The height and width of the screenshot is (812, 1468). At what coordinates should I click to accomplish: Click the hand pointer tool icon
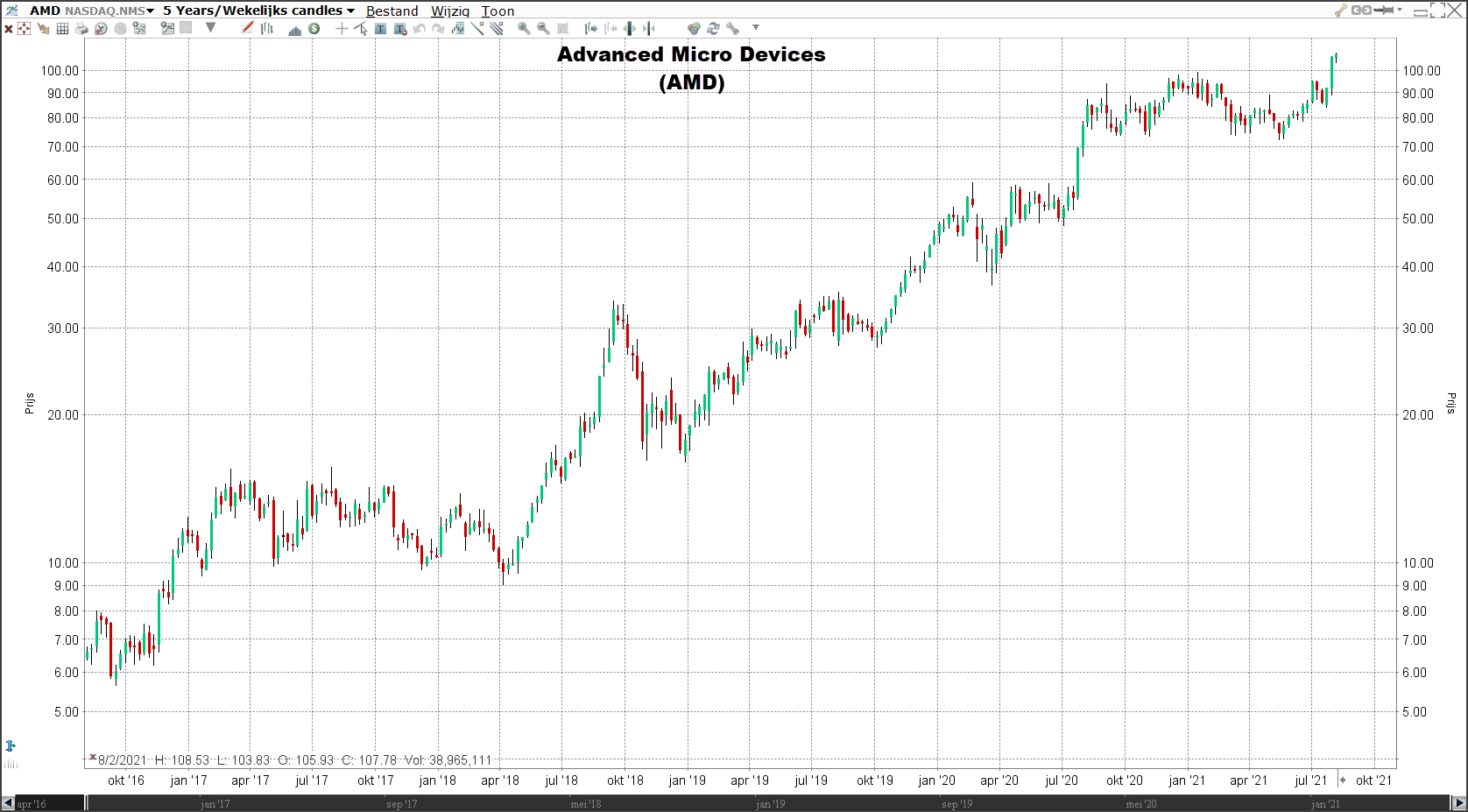click(43, 29)
